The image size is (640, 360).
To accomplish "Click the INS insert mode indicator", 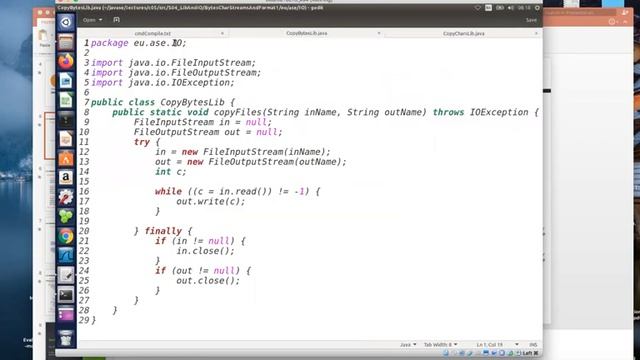I will click(x=533, y=345).
